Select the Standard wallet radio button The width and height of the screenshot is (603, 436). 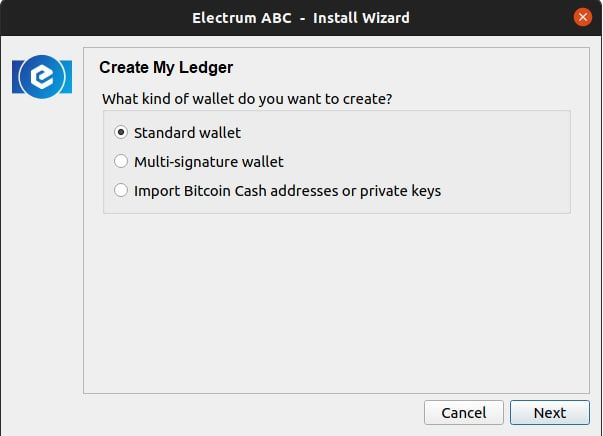(x=121, y=132)
